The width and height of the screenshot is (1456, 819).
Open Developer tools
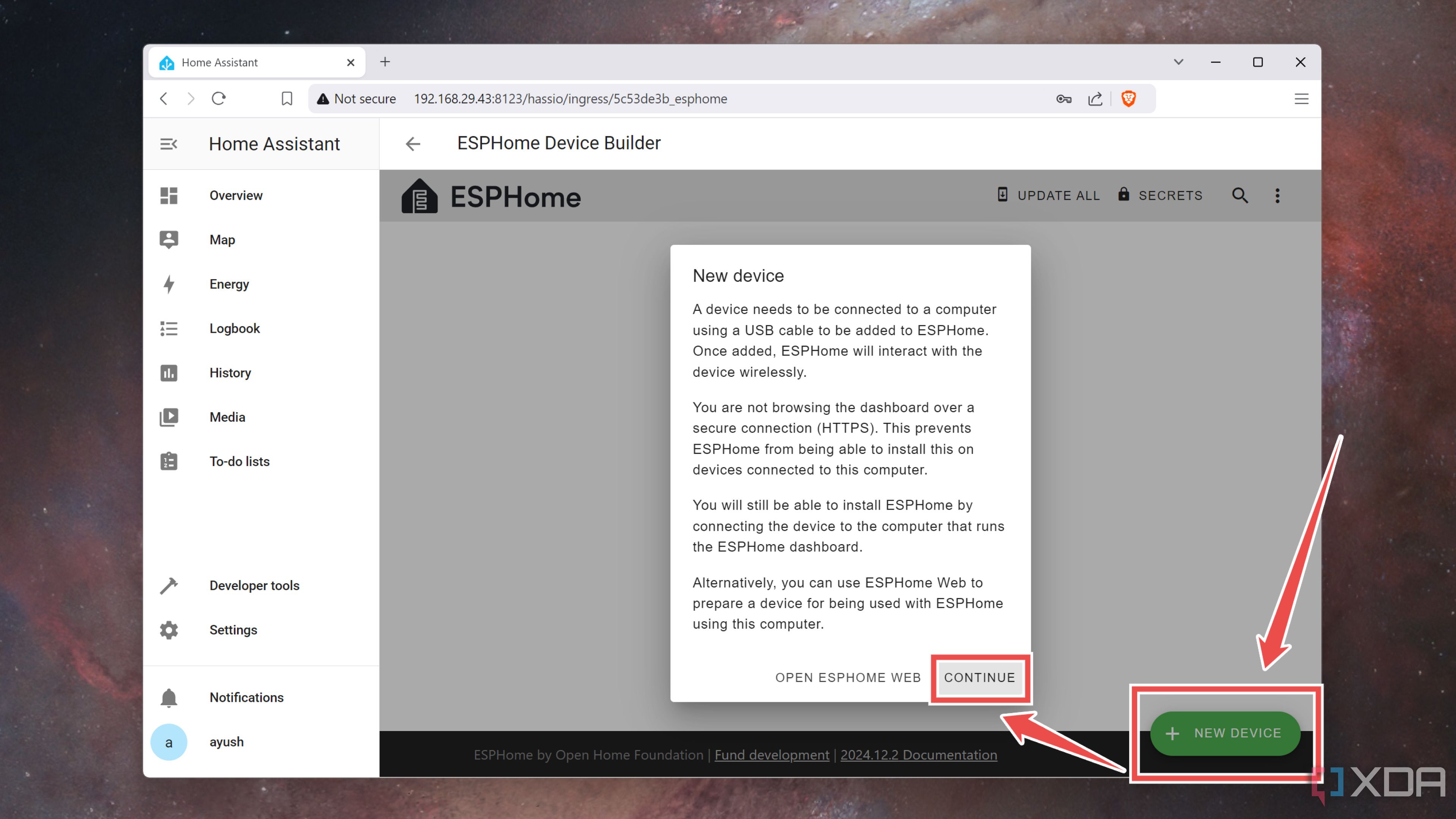click(x=260, y=585)
